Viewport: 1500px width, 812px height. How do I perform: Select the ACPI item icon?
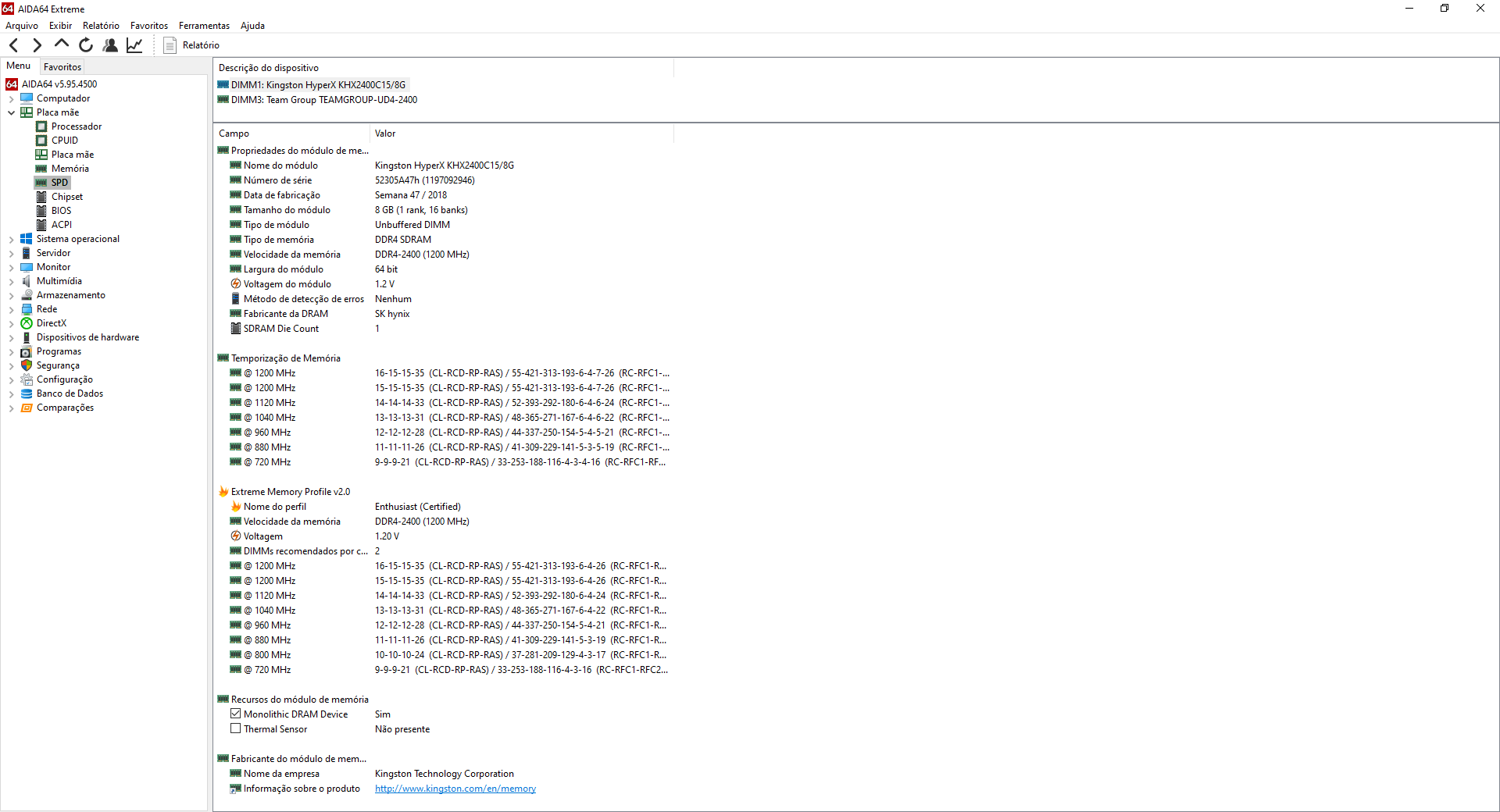[x=41, y=225]
